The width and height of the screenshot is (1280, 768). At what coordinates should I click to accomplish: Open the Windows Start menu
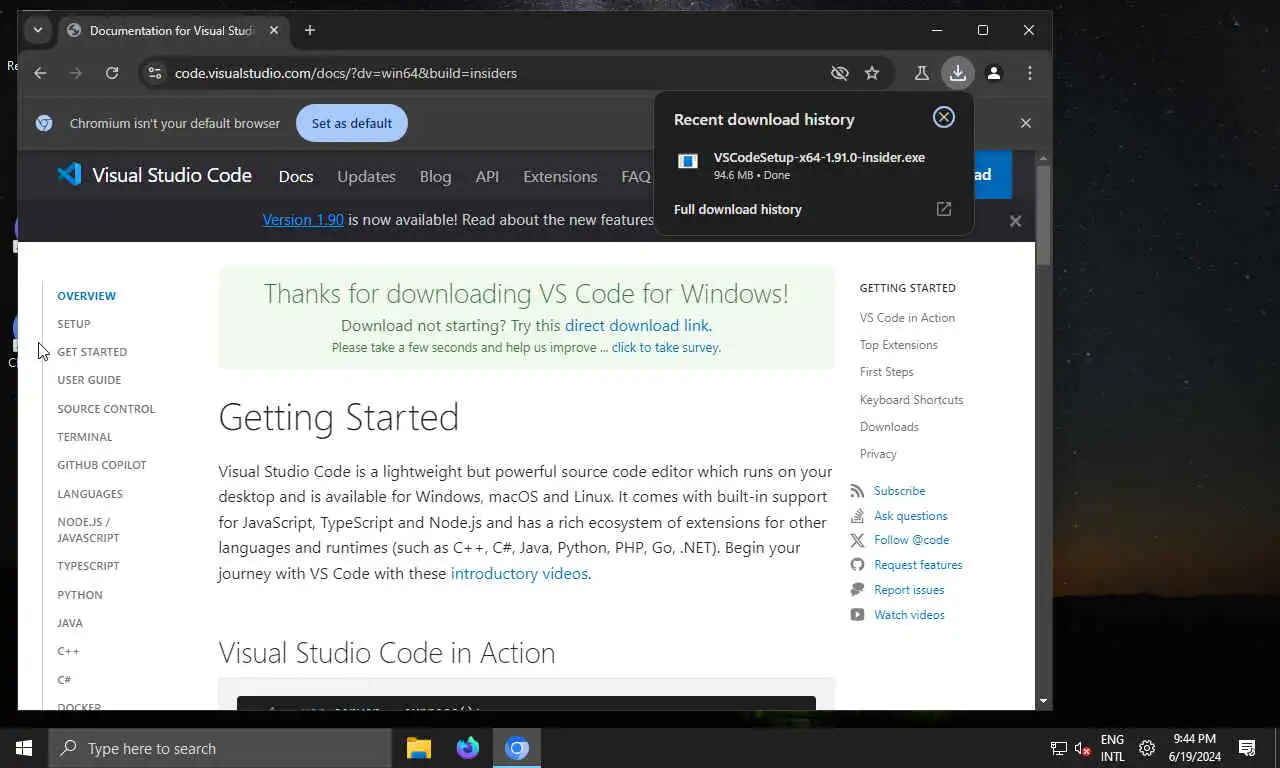[24, 748]
